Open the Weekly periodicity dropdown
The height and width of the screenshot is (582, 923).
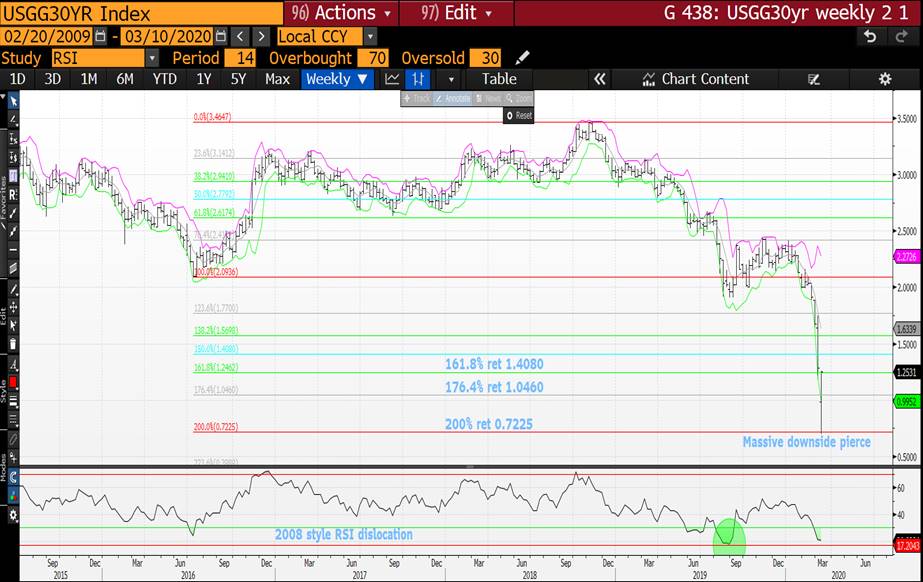pyautogui.click(x=337, y=79)
